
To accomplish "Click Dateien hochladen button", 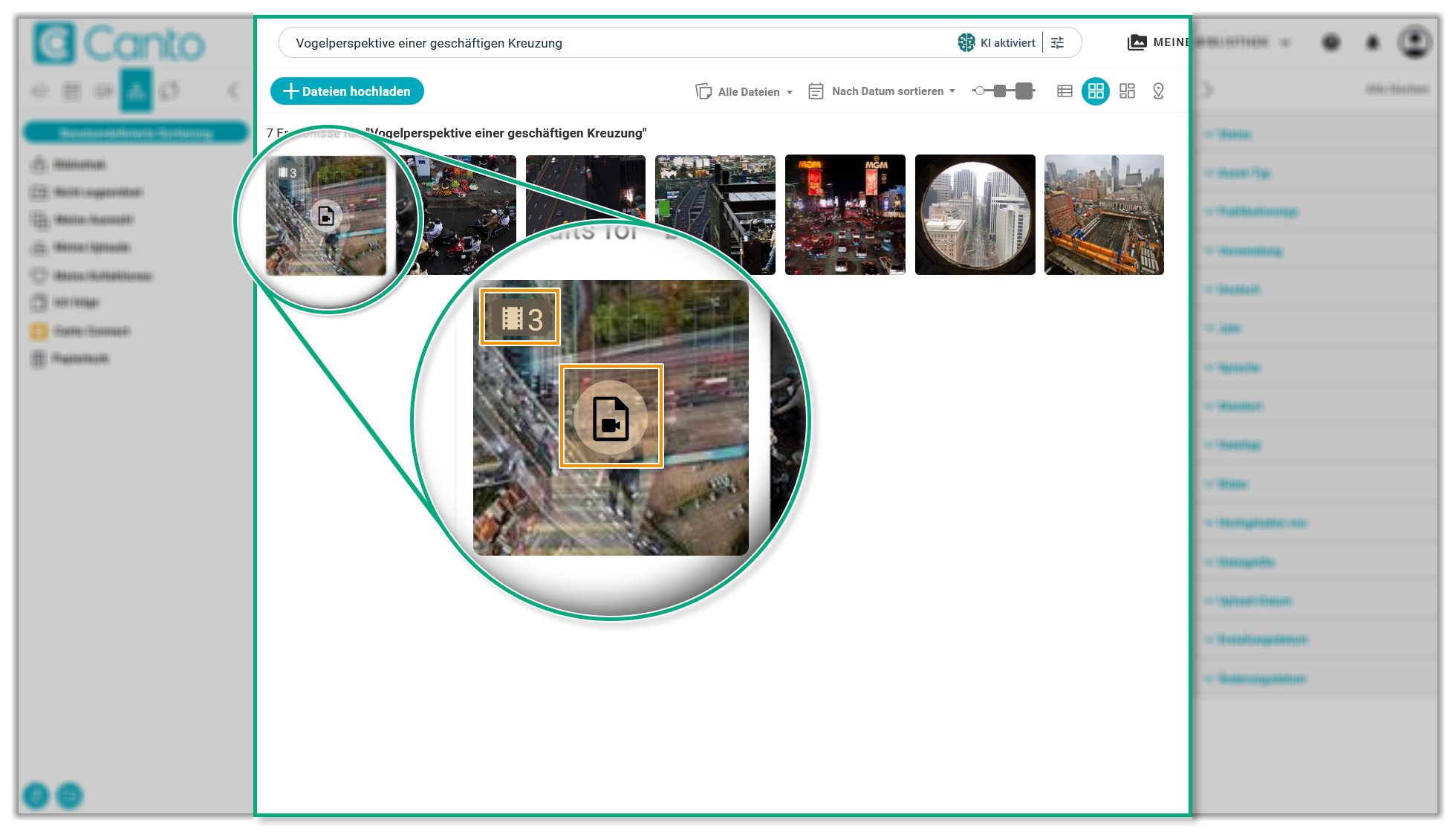I will [347, 91].
